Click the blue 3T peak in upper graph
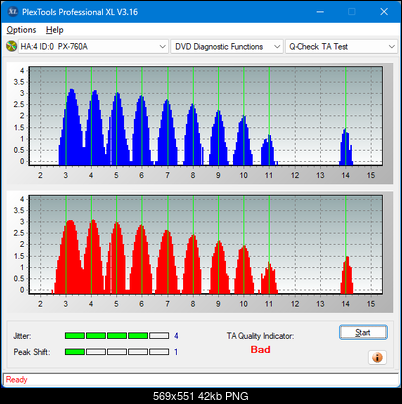The width and height of the screenshot is (402, 404). [x=71, y=127]
